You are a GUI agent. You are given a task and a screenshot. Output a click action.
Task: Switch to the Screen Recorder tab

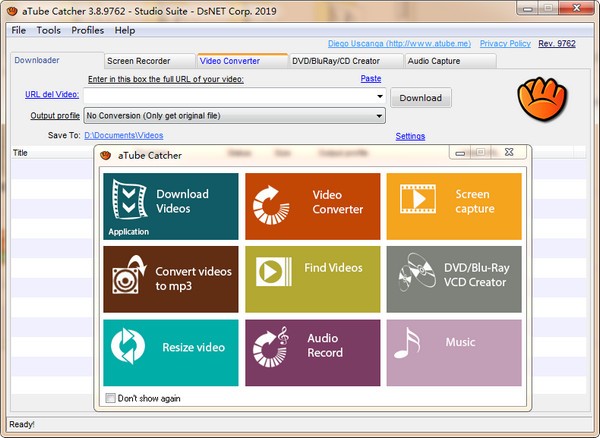click(139, 61)
